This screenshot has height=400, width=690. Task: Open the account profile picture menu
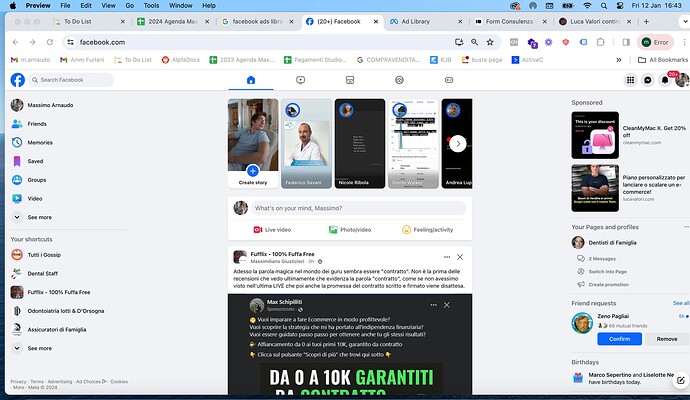[682, 80]
